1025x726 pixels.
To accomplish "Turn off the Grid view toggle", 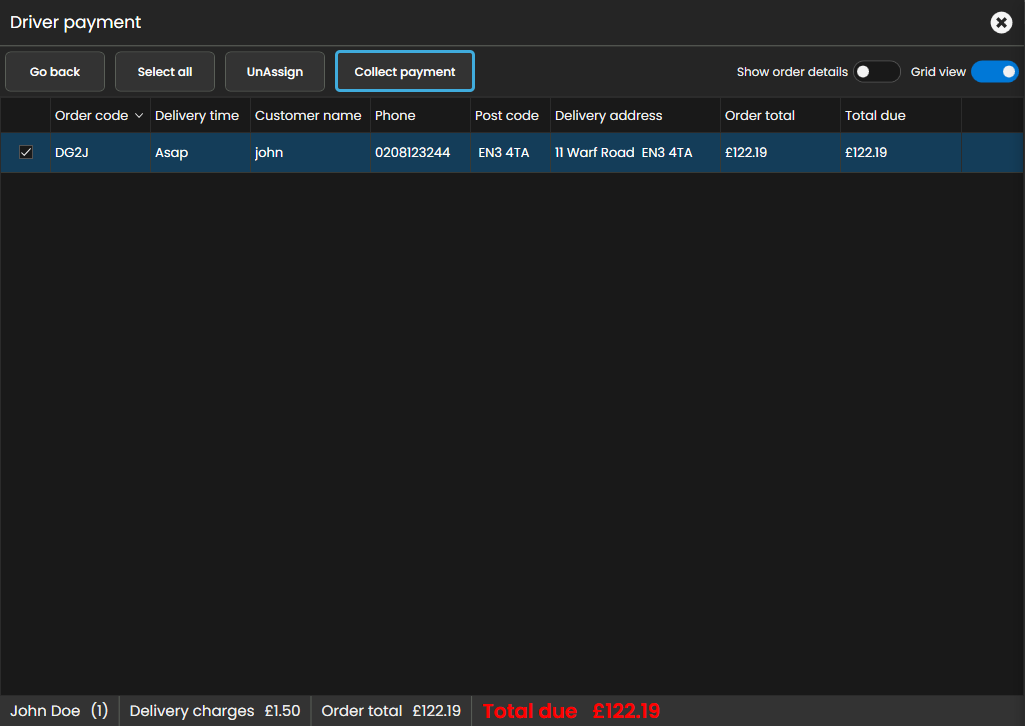I will point(994,72).
